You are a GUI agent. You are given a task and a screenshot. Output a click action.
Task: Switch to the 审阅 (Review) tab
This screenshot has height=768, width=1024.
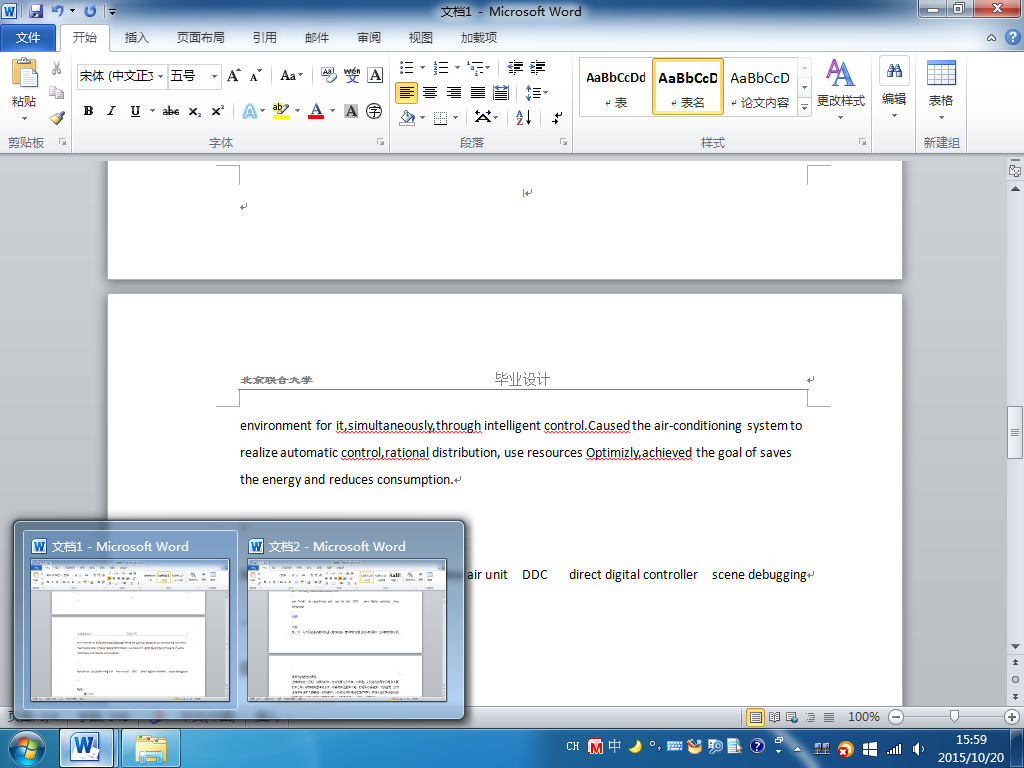click(369, 38)
